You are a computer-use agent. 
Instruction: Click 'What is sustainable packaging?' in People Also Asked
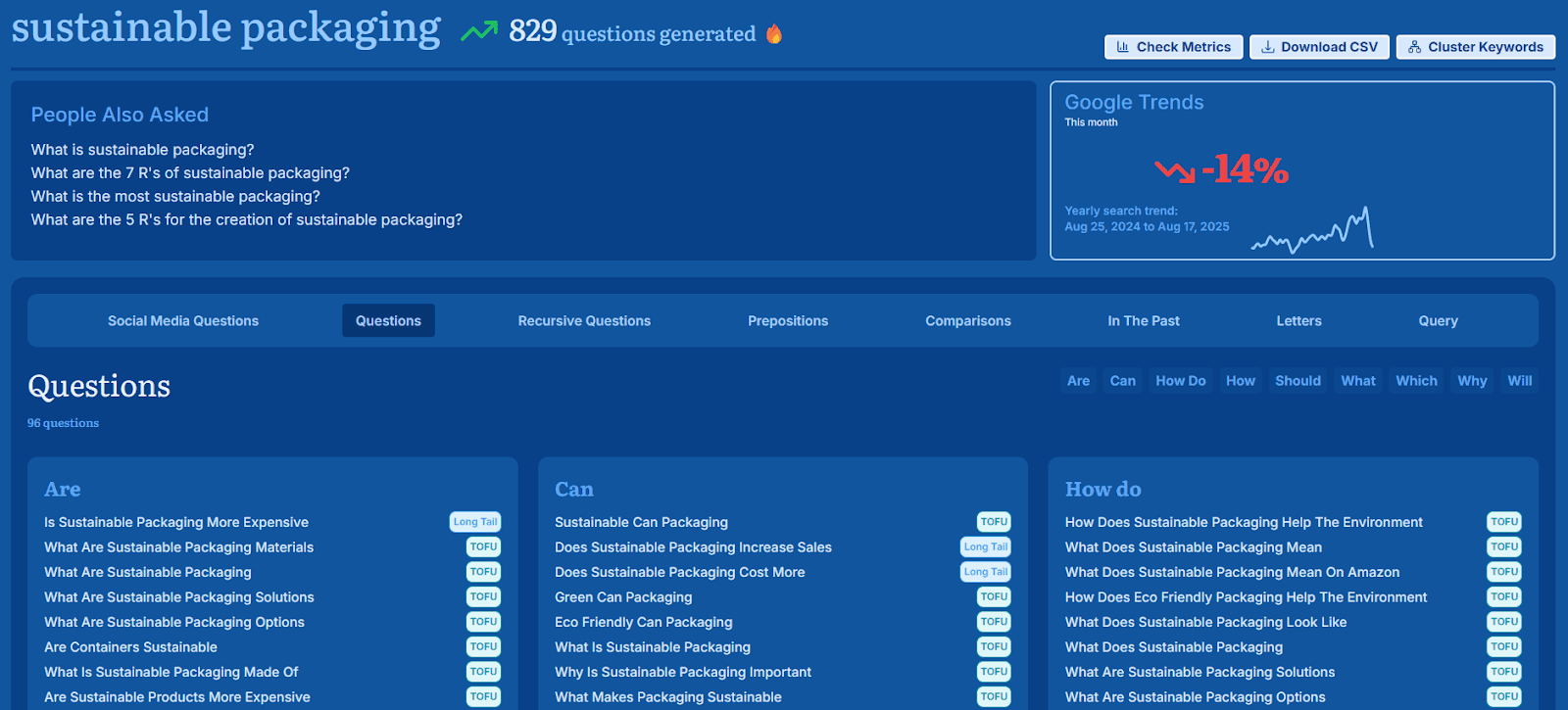pyautogui.click(x=142, y=150)
